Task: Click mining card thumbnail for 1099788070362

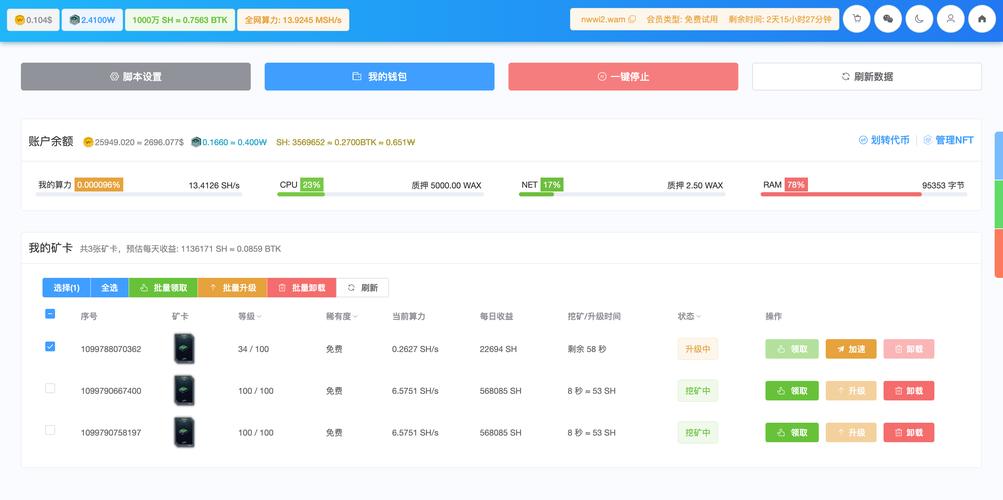Action: point(184,348)
